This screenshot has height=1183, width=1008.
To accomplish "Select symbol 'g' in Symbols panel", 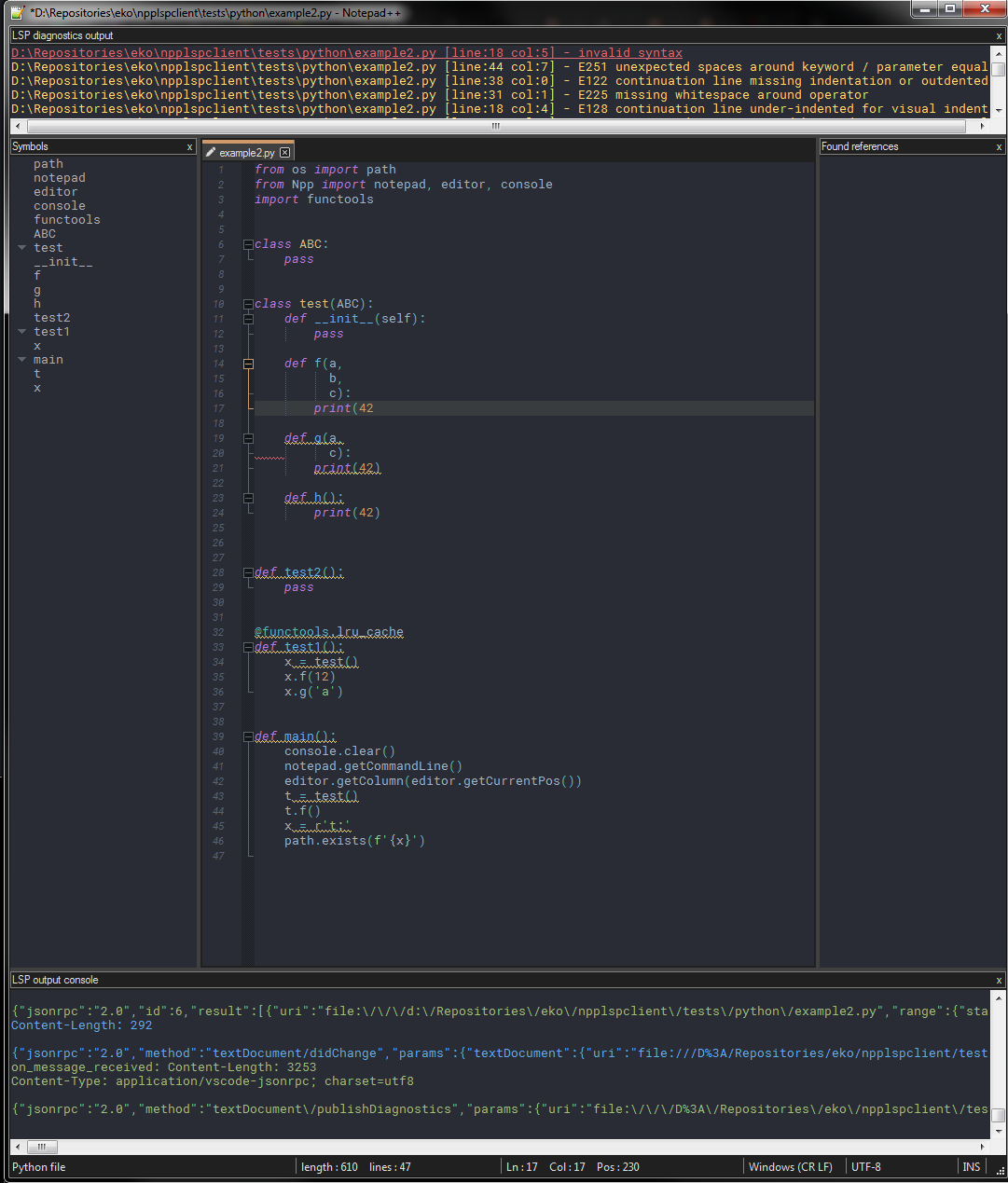I will pyautogui.click(x=37, y=290).
